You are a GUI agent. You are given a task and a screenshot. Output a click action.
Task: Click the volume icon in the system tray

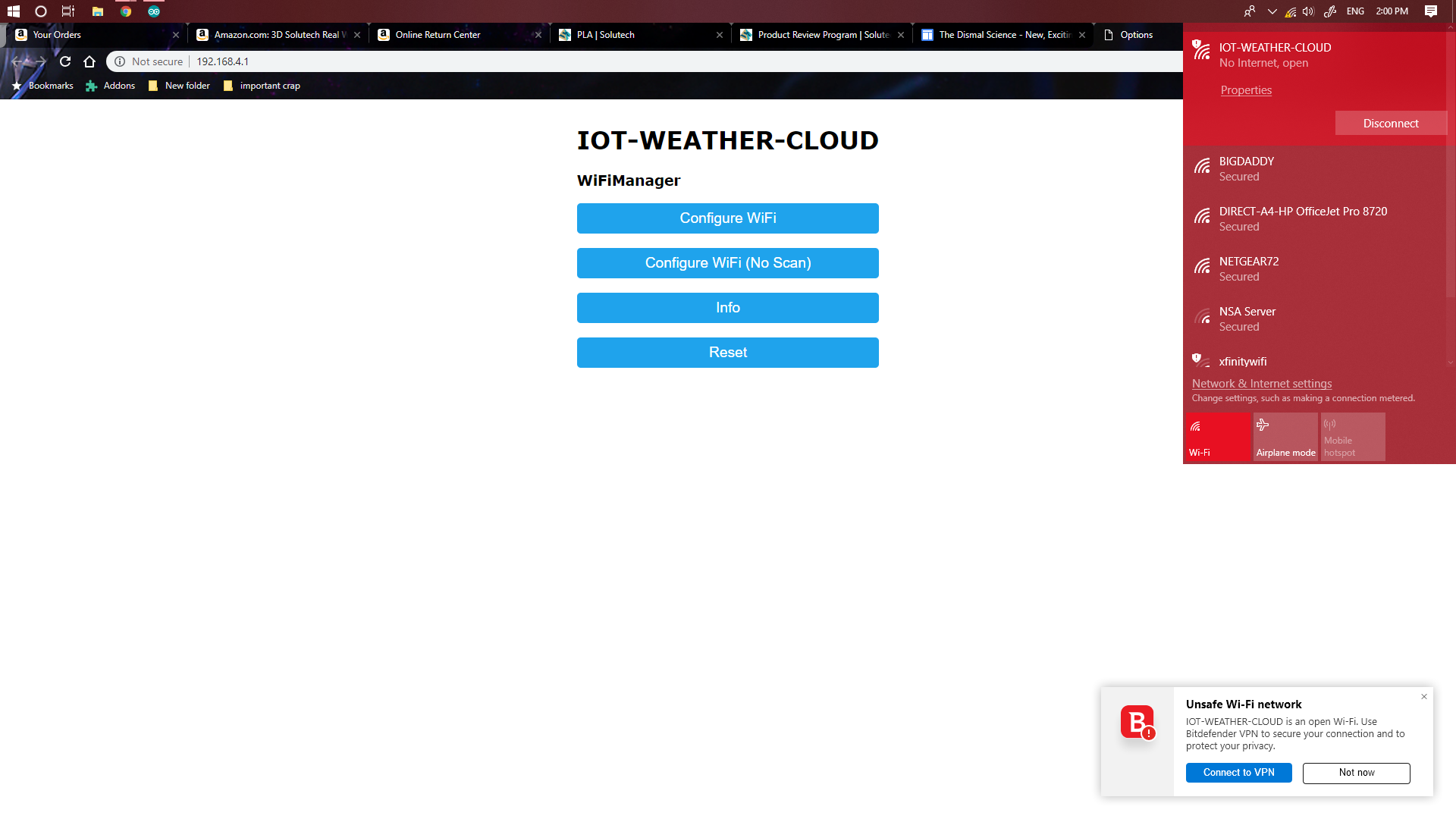pos(1307,11)
